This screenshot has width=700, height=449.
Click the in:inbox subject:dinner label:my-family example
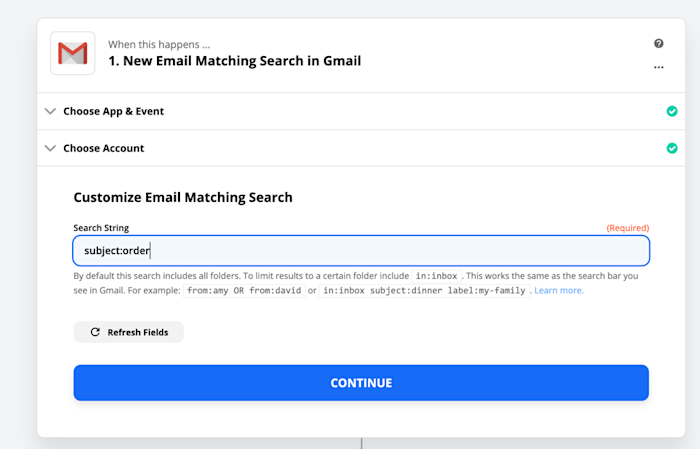424,291
